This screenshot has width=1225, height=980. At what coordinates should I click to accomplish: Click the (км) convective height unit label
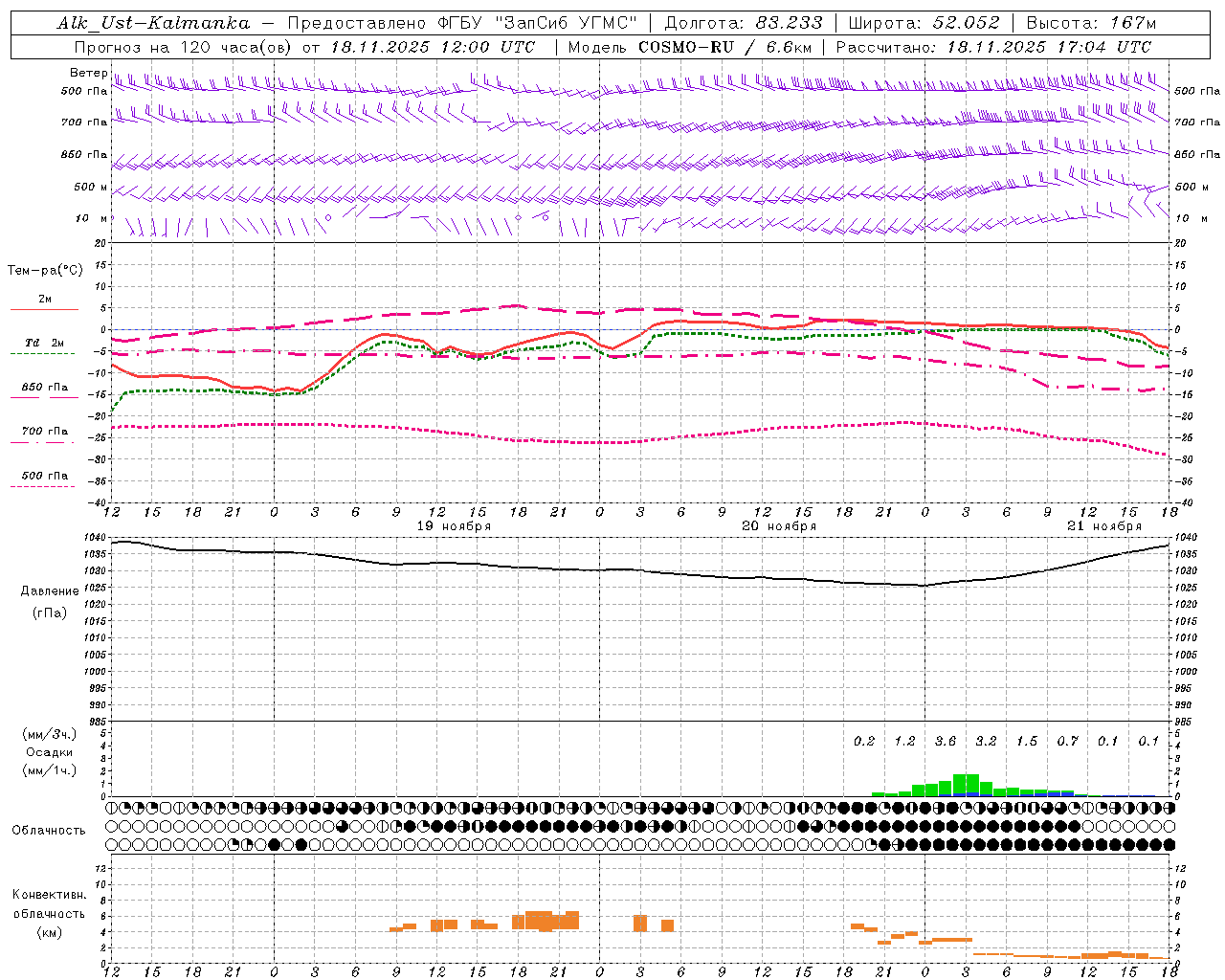coord(50,932)
